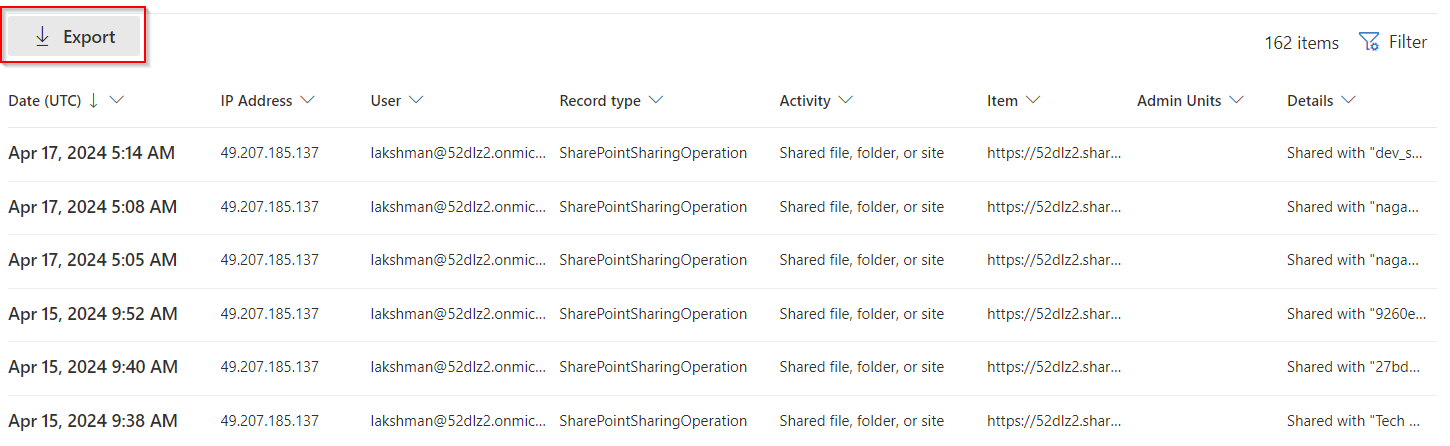This screenshot has height=446, width=1450.
Task: Click the 162 items count label
Action: pyautogui.click(x=1301, y=43)
